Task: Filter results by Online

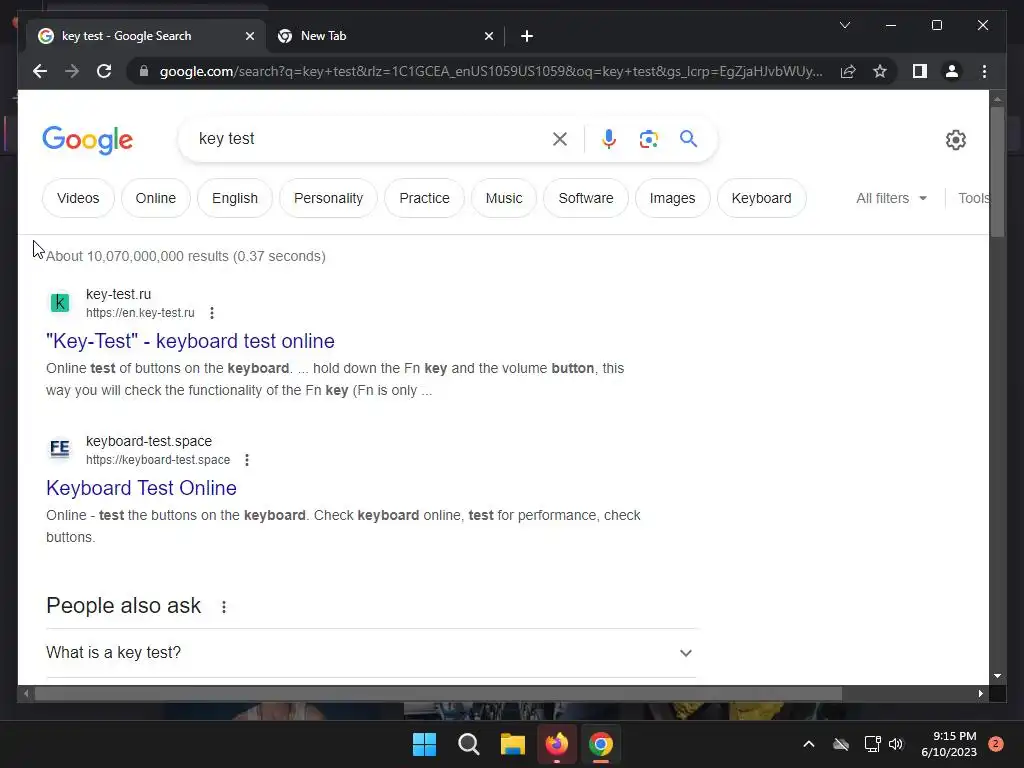Action: [155, 198]
